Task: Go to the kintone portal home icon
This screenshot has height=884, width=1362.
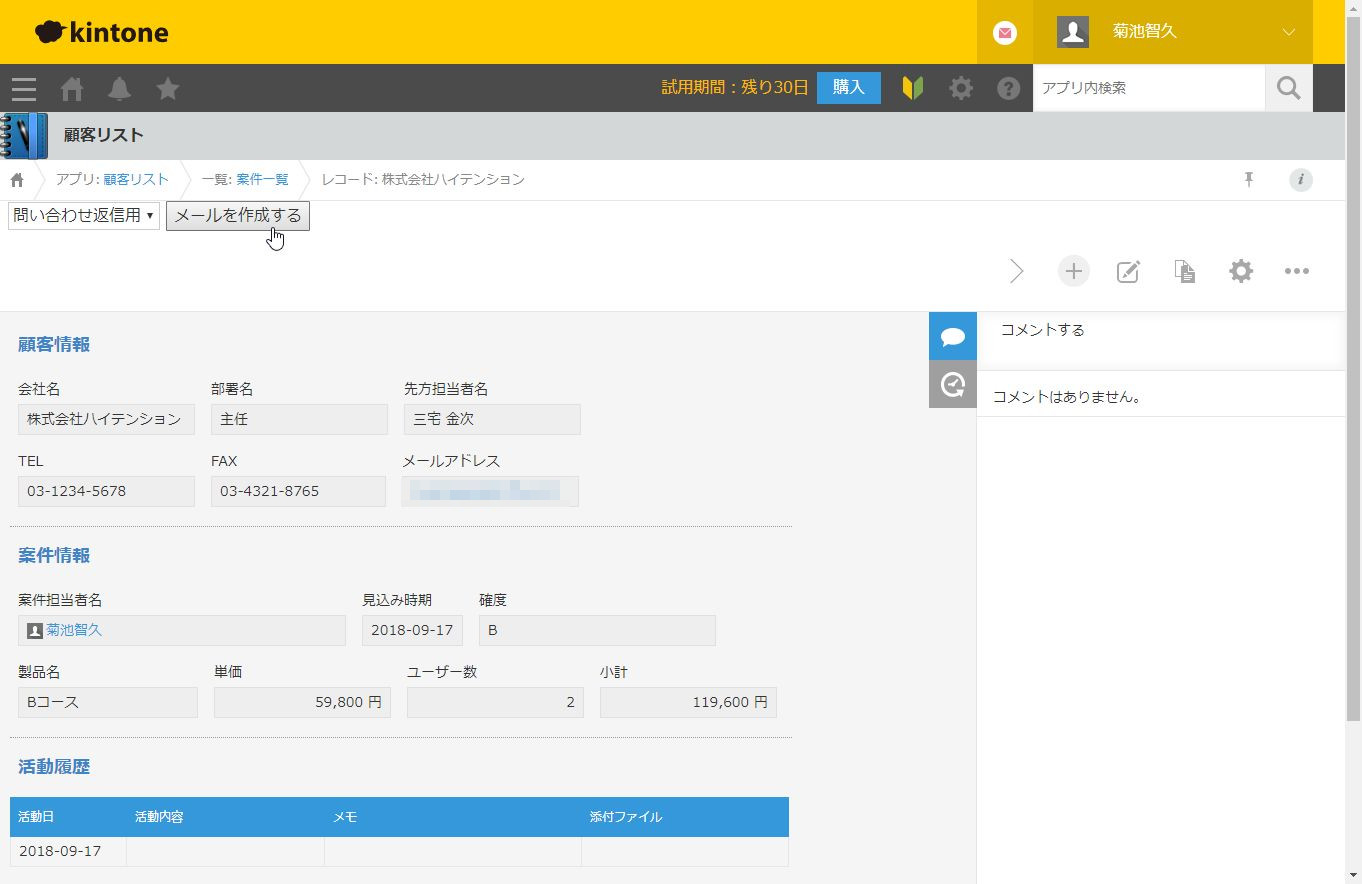Action: pyautogui.click(x=72, y=89)
